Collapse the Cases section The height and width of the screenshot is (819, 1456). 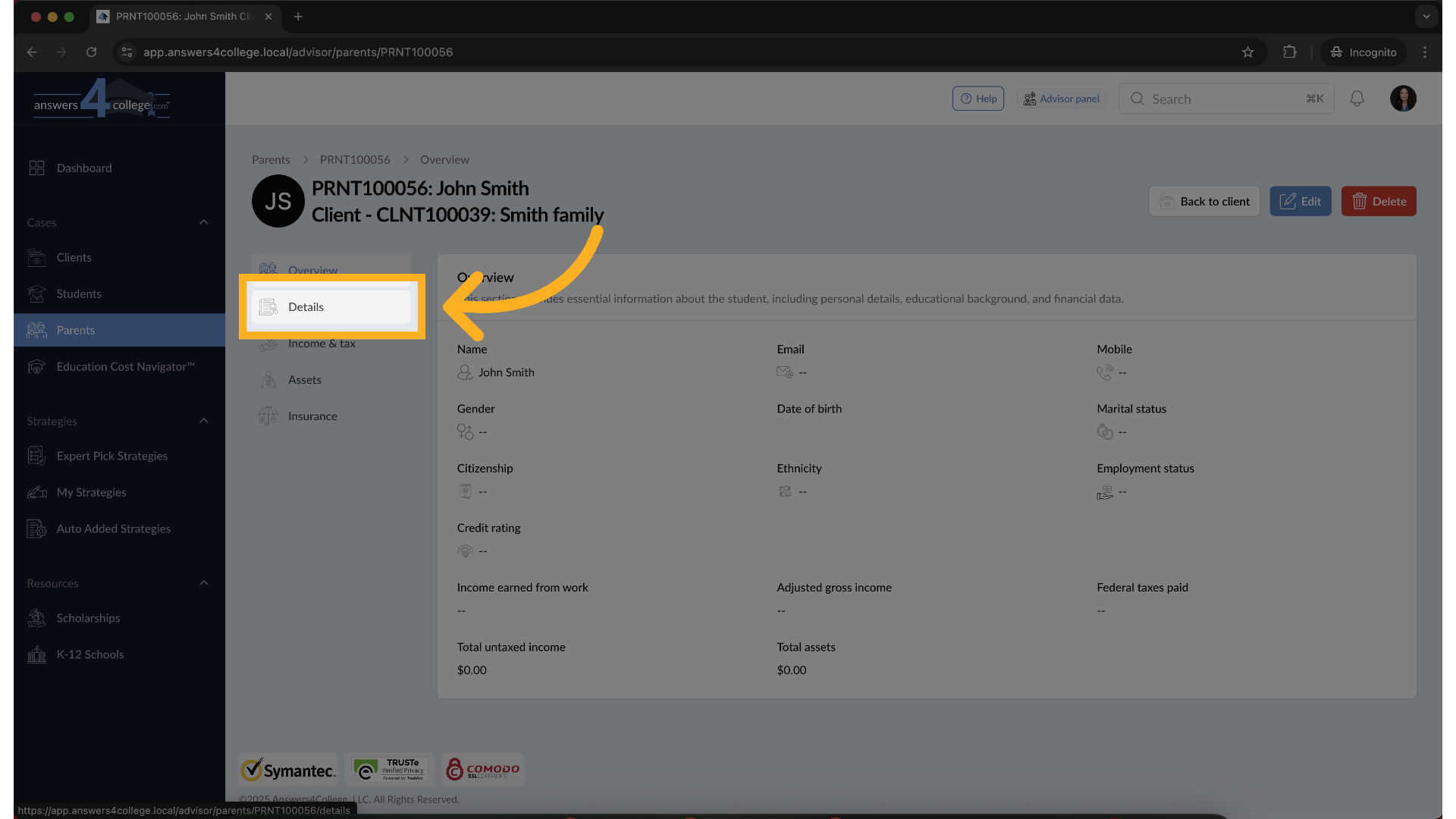(203, 222)
